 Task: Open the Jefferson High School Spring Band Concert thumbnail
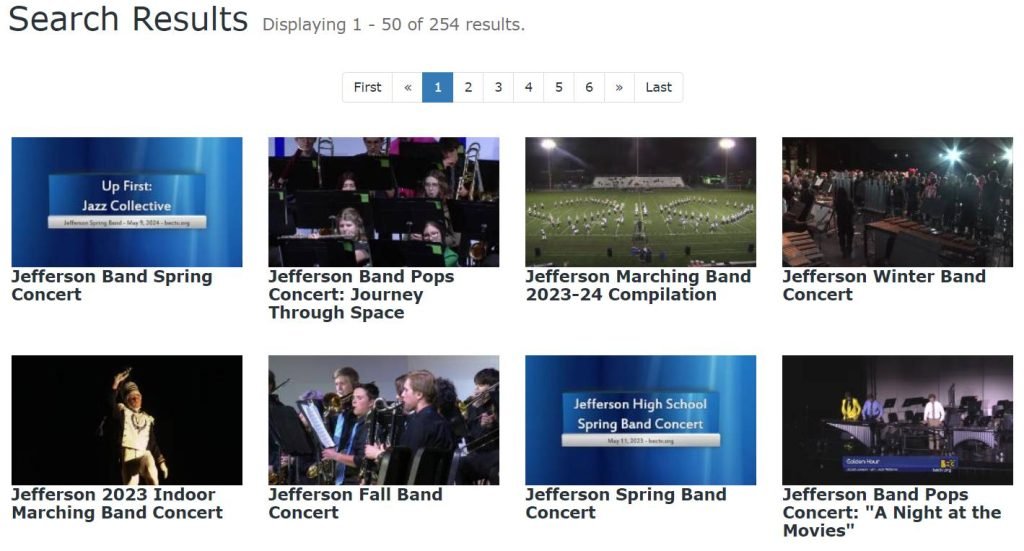641,420
